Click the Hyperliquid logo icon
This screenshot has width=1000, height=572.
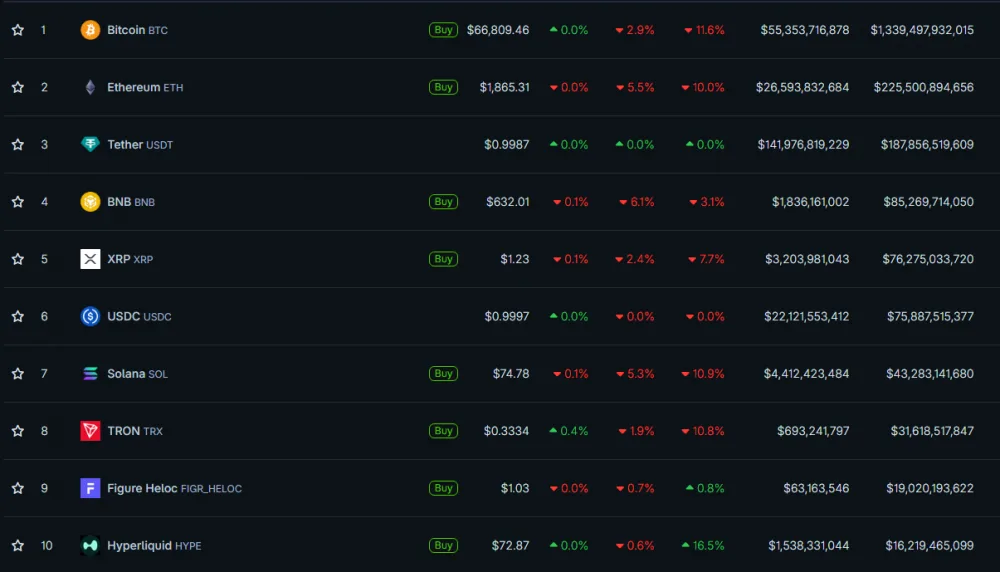click(x=90, y=546)
